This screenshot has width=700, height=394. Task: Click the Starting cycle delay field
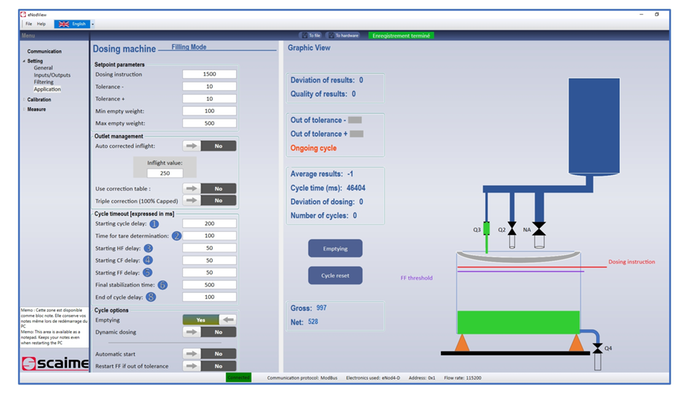tap(209, 224)
